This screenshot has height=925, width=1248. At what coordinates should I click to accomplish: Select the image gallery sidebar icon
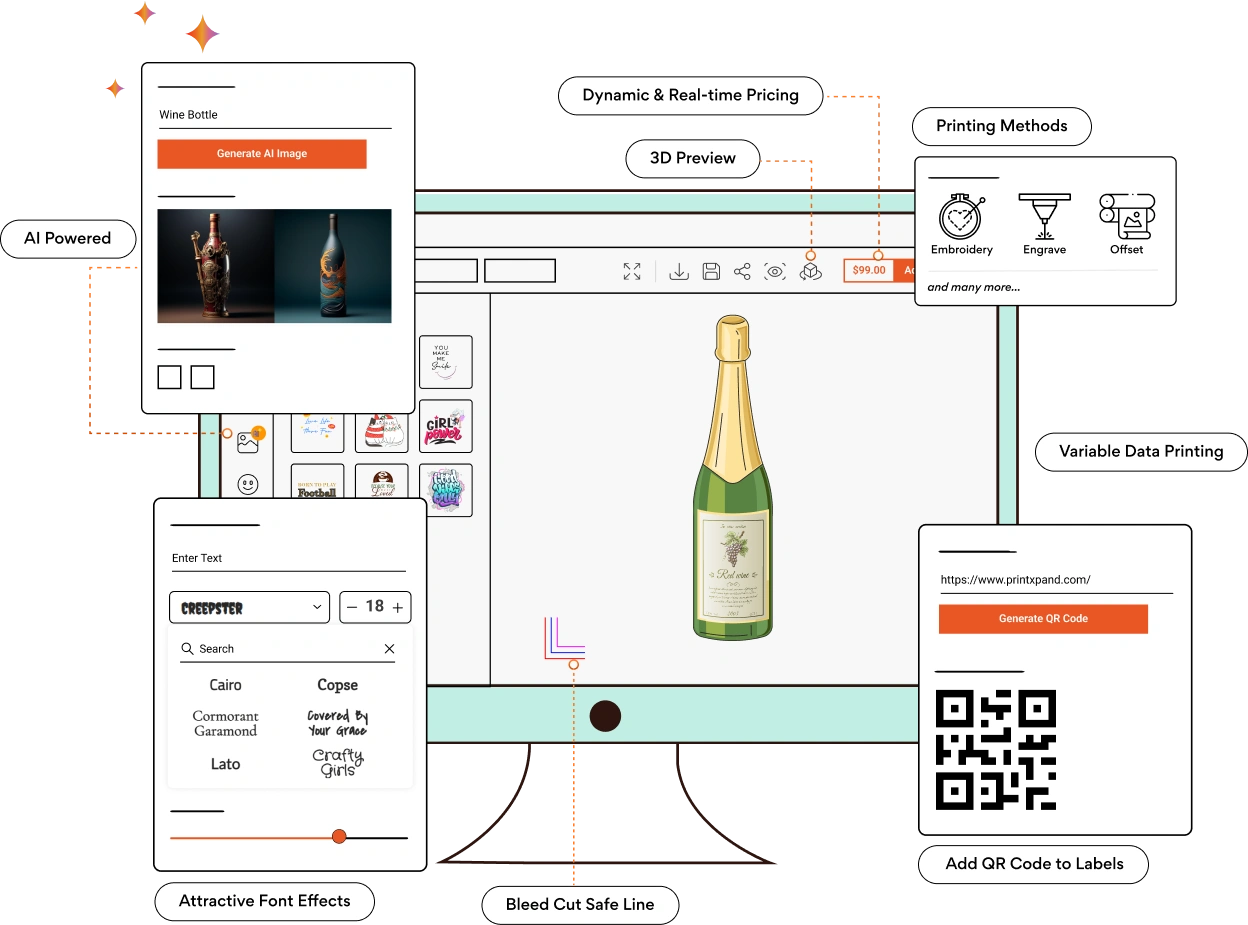(x=248, y=443)
